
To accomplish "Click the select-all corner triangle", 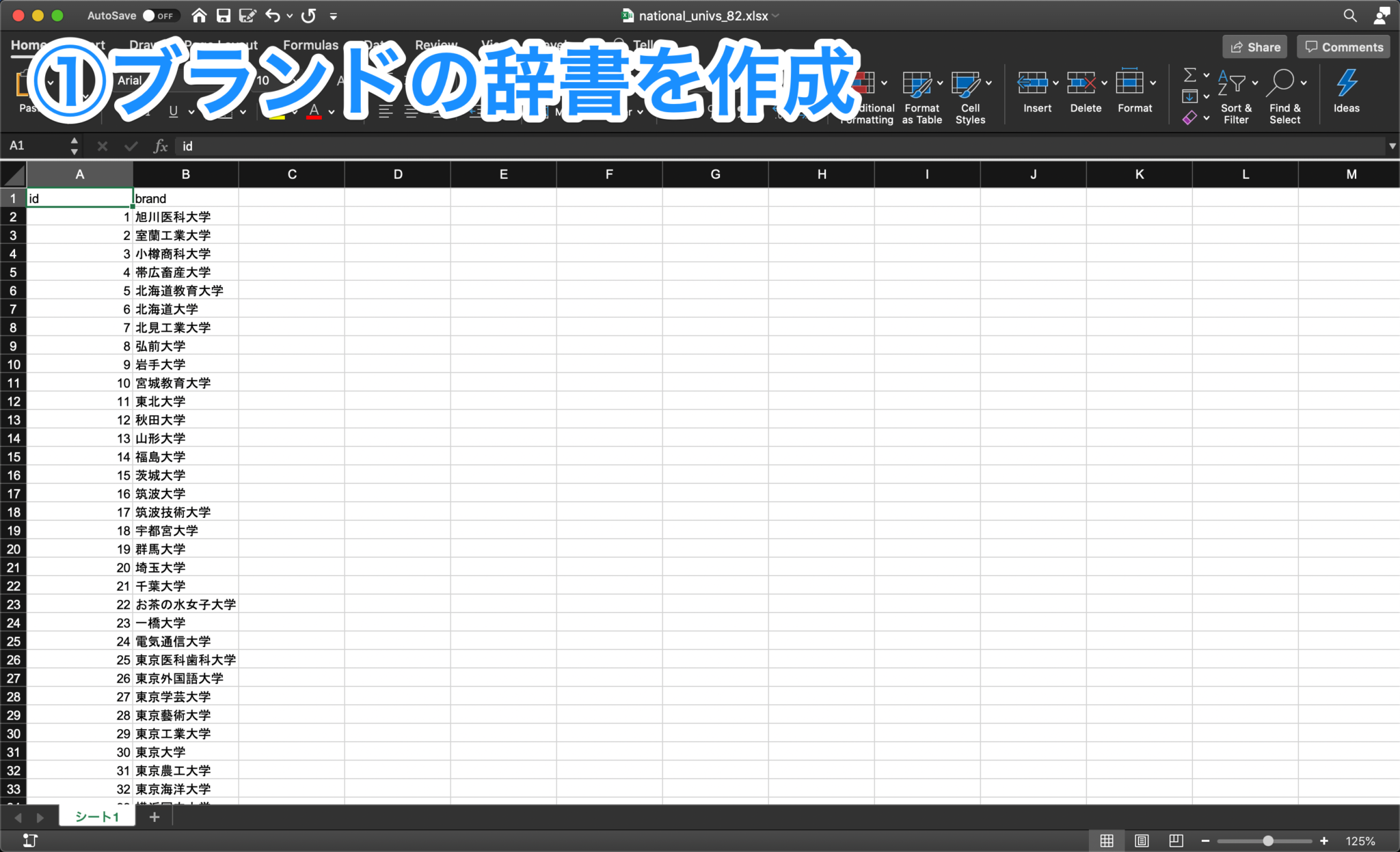I will point(14,175).
